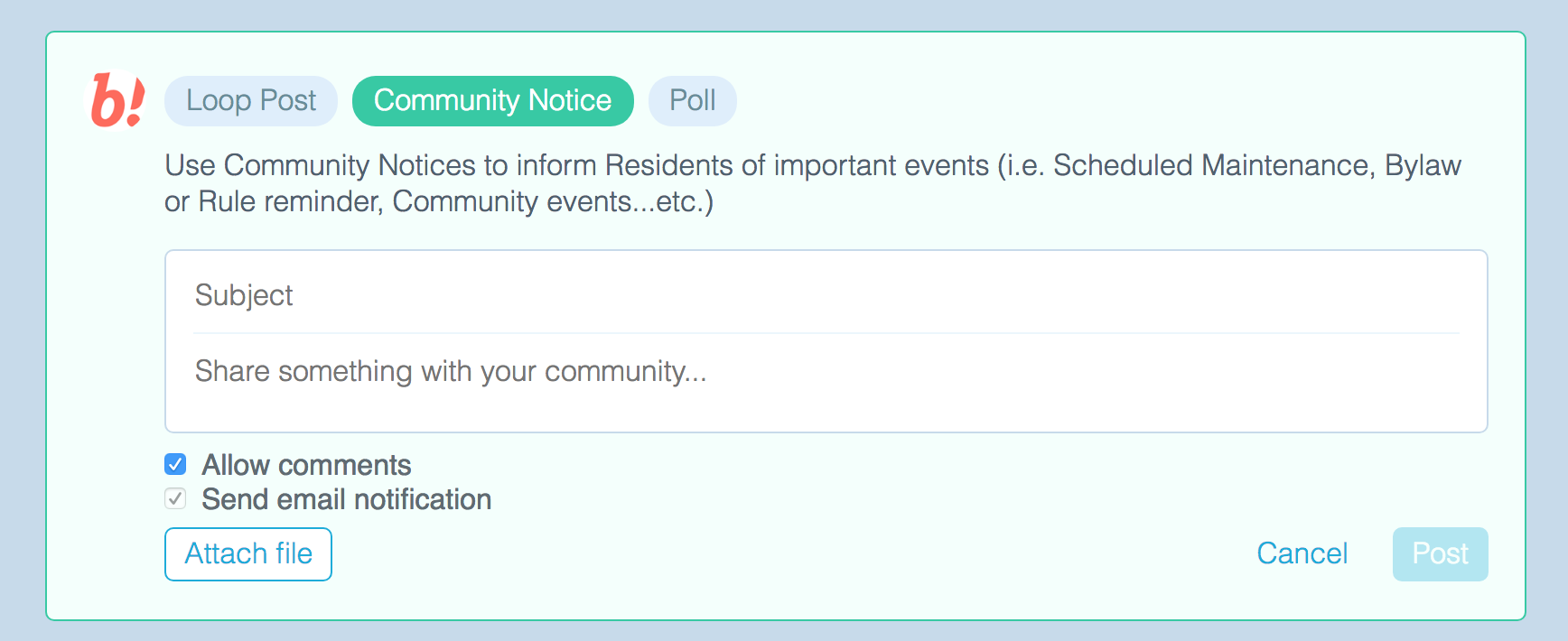
Task: Click the 'Allow comments' label text
Action: [x=306, y=465]
